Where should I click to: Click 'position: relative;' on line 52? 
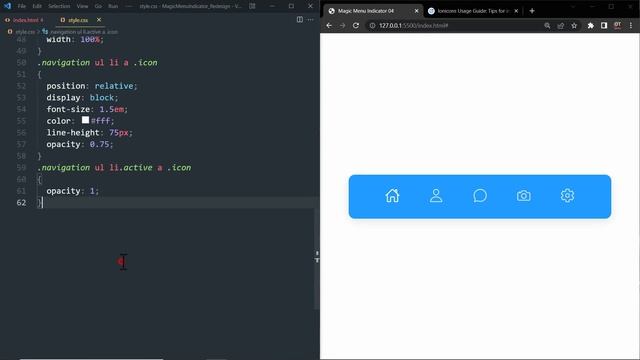pos(92,86)
